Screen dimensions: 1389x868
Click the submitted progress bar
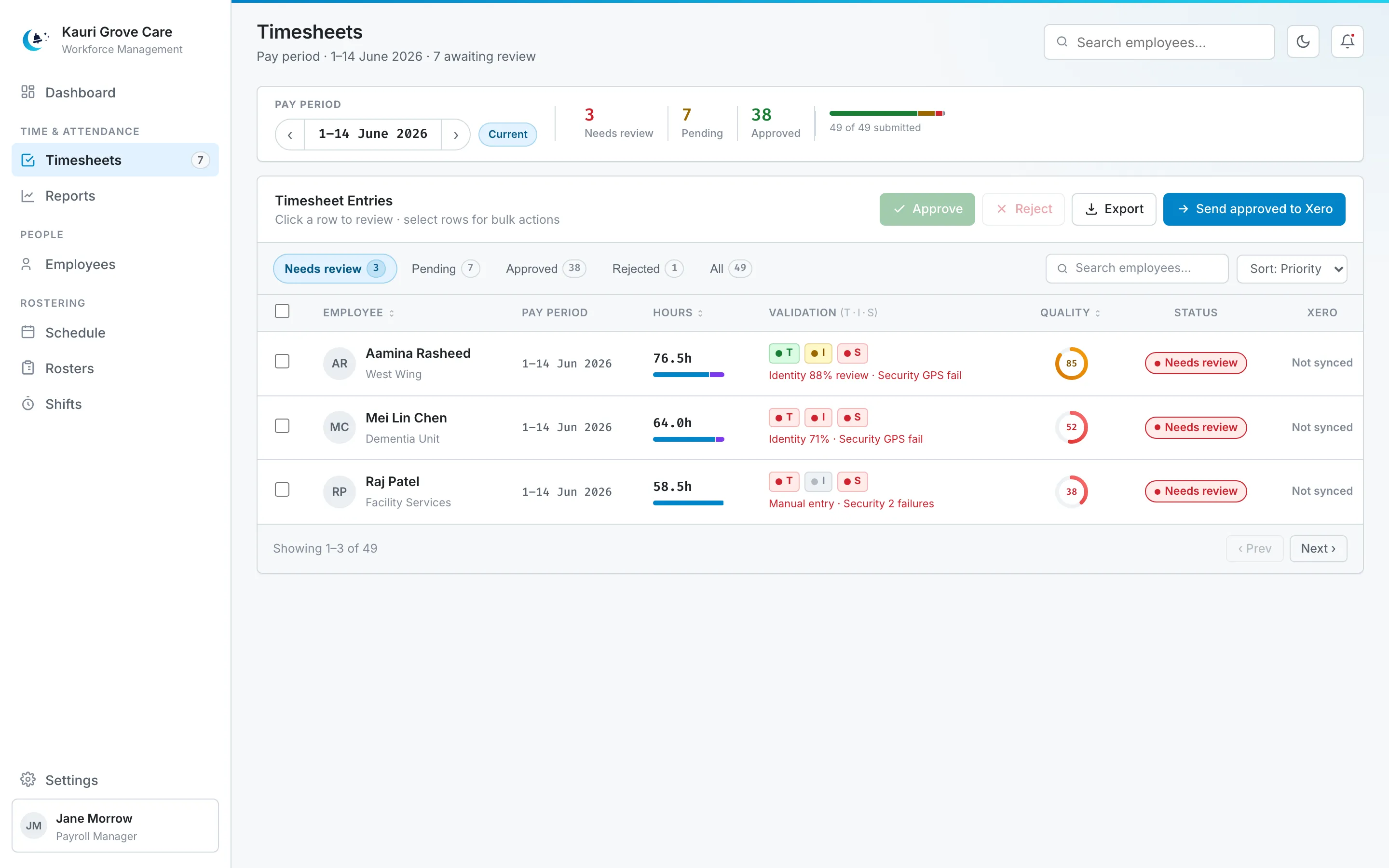pos(887,113)
